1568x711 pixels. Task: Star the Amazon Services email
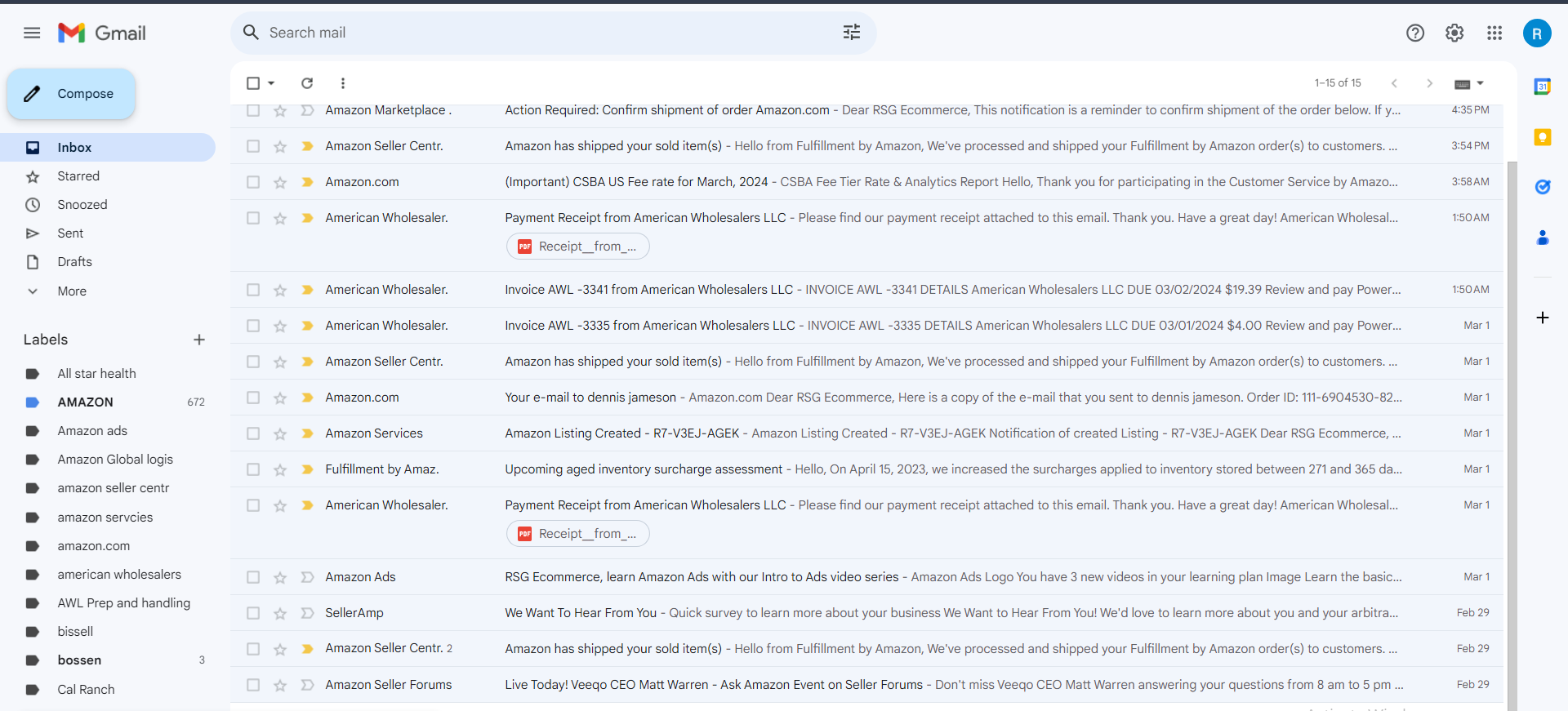[x=280, y=433]
